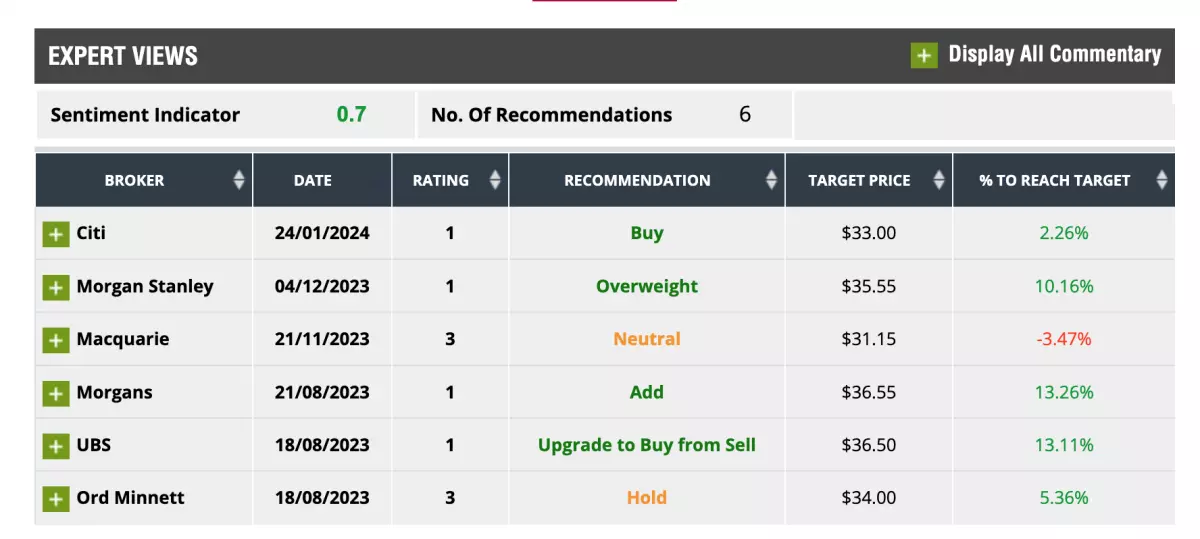Click the Upgrade to Buy from Sell recommendation
Image resolution: width=1200 pixels, height=539 pixels.
(x=647, y=445)
